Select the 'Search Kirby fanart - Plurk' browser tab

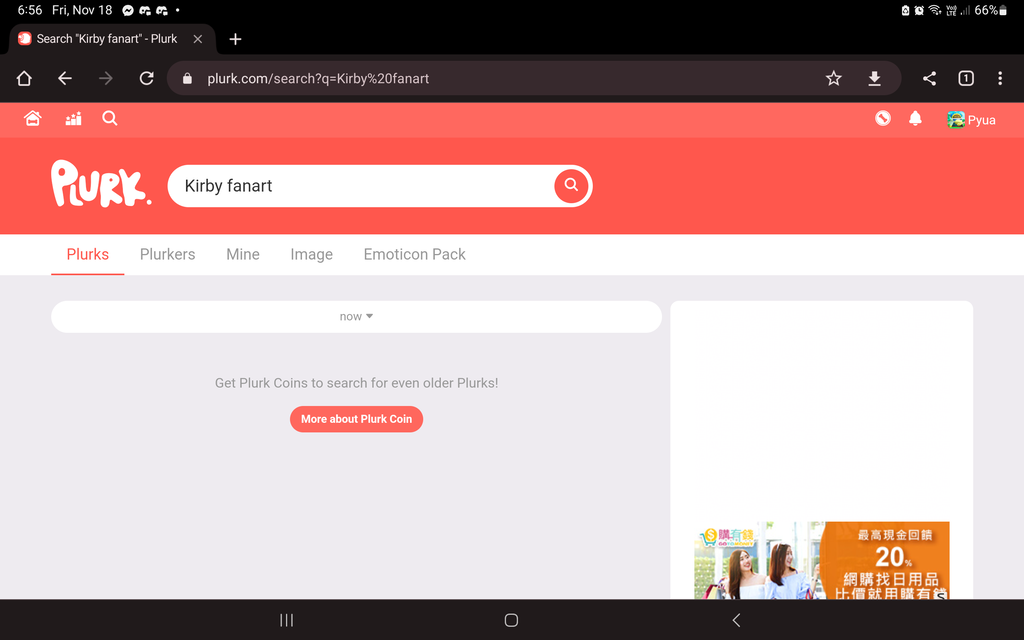pyautogui.click(x=112, y=39)
